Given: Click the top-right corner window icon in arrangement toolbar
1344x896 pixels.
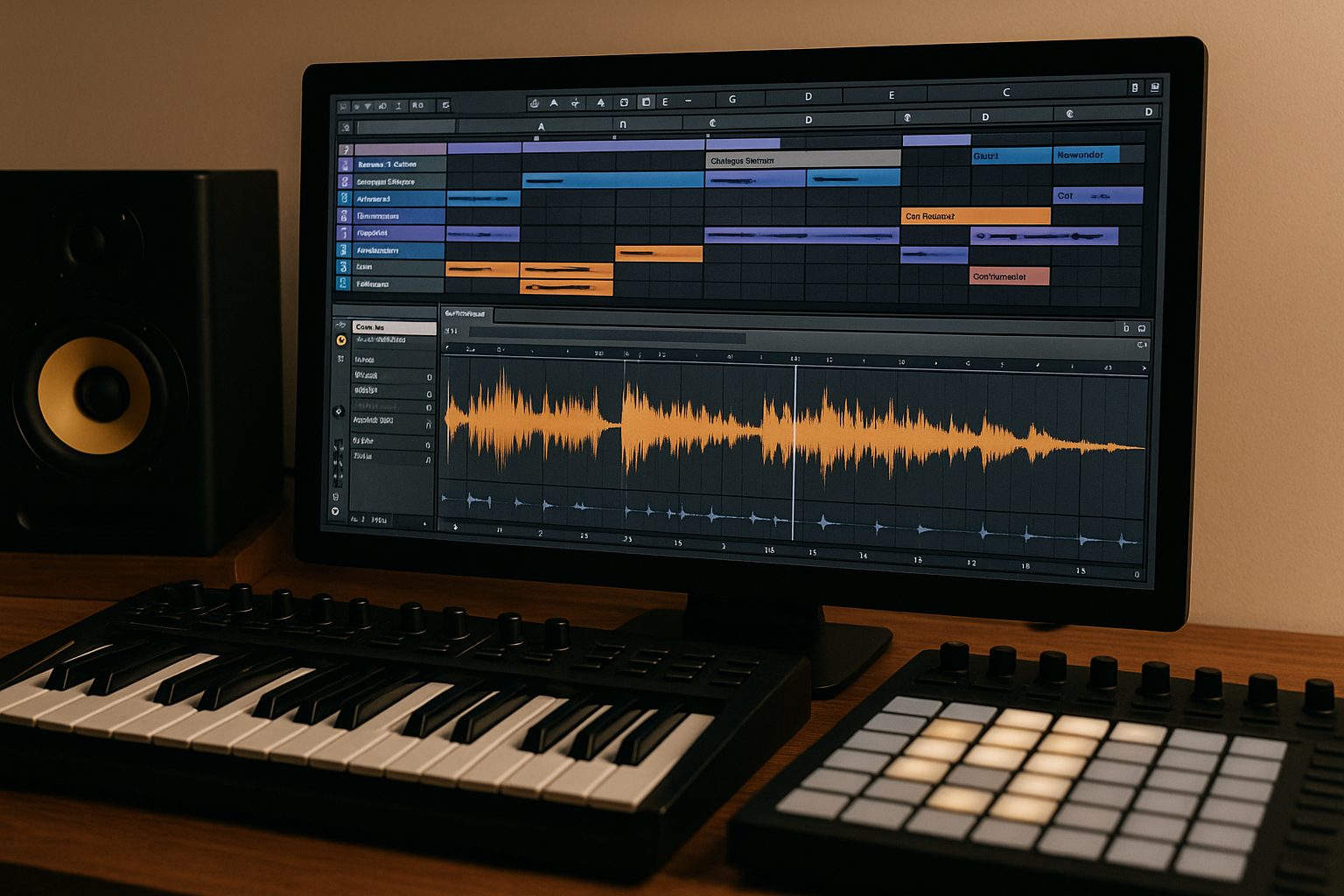Looking at the screenshot, I should pos(1155,87).
